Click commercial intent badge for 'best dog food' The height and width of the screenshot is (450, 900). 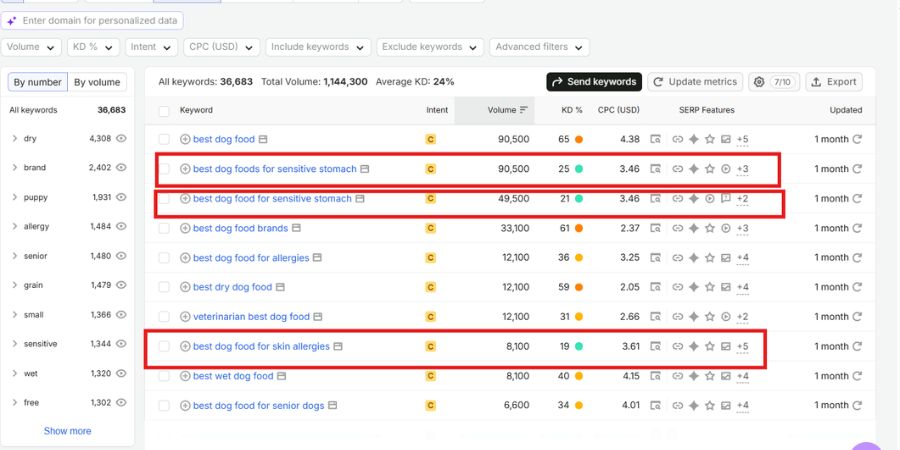tap(430, 139)
